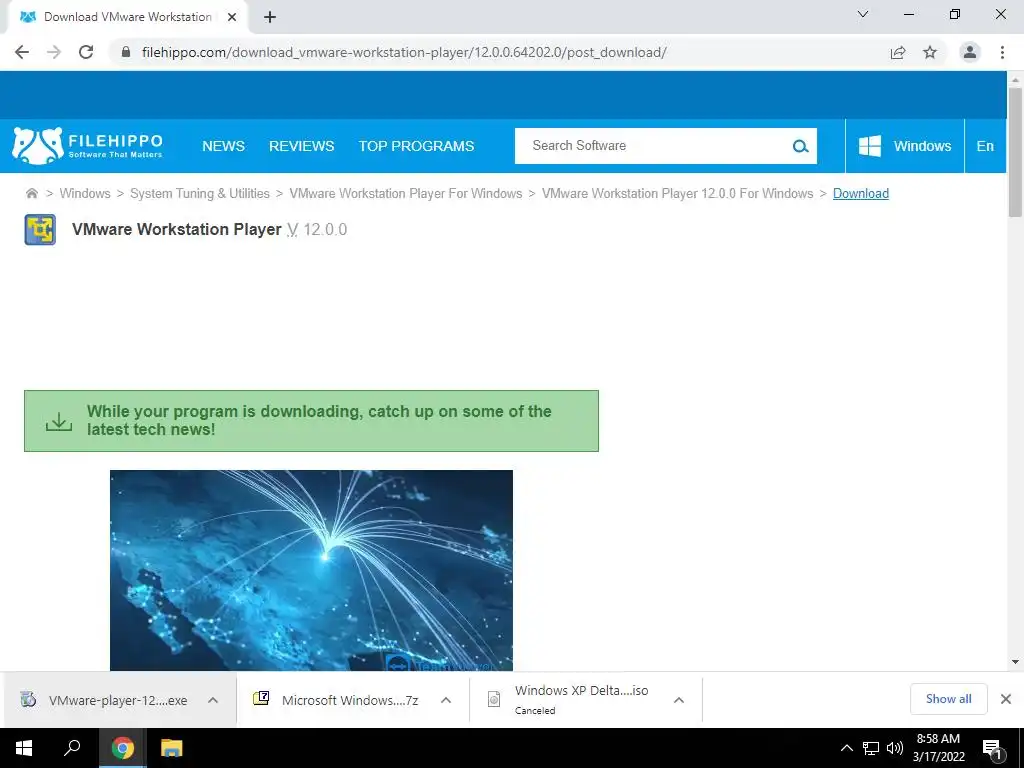Image resolution: width=1024 pixels, height=768 pixels.
Task: Open VMware Workstation Player 12.0.0 breadcrumb
Action: coord(677,193)
